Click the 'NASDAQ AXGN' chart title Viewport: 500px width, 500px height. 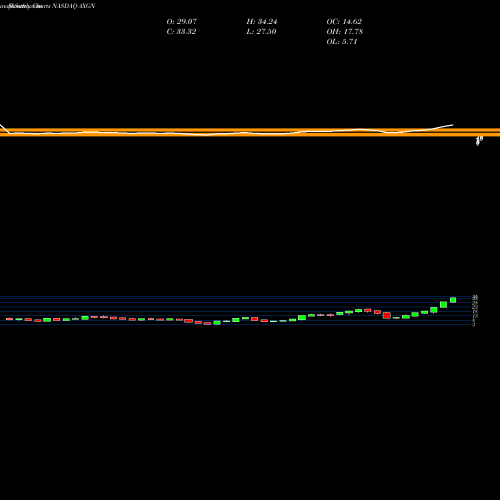pos(74,6)
